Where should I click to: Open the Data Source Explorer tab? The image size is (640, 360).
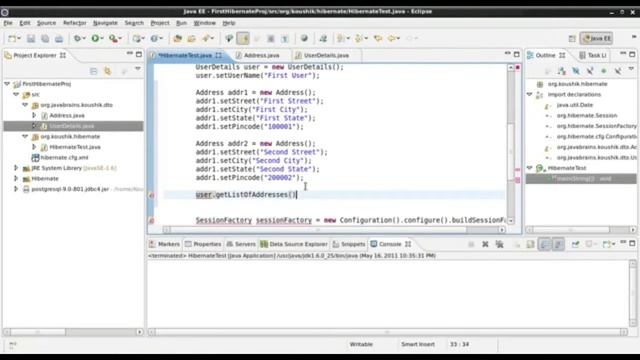point(294,244)
